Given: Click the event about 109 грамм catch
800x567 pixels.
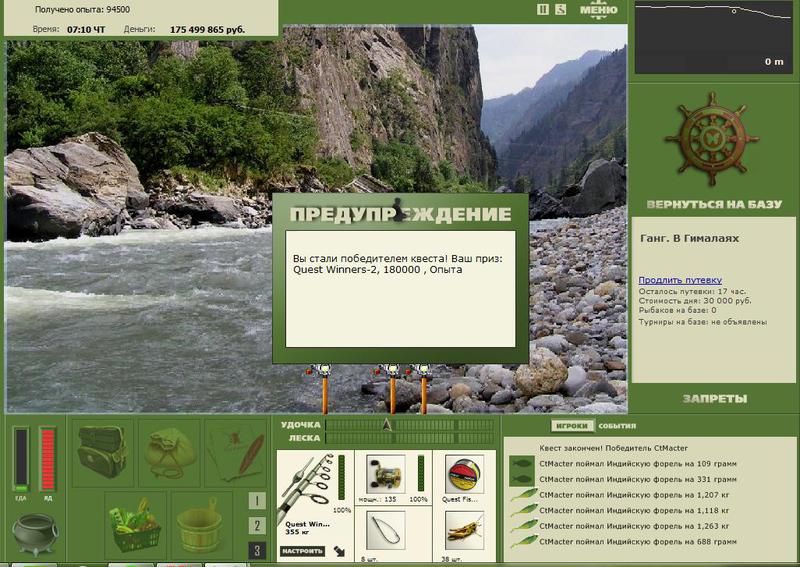Looking at the screenshot, I should coord(638,464).
